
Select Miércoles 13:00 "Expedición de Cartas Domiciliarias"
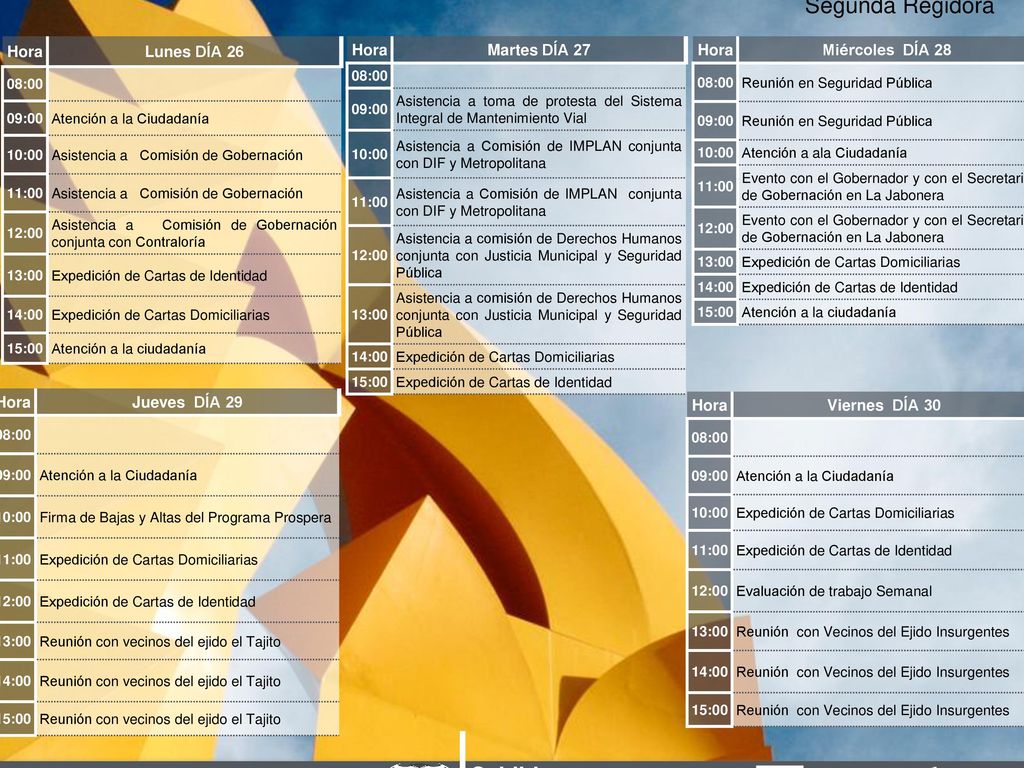coord(882,262)
